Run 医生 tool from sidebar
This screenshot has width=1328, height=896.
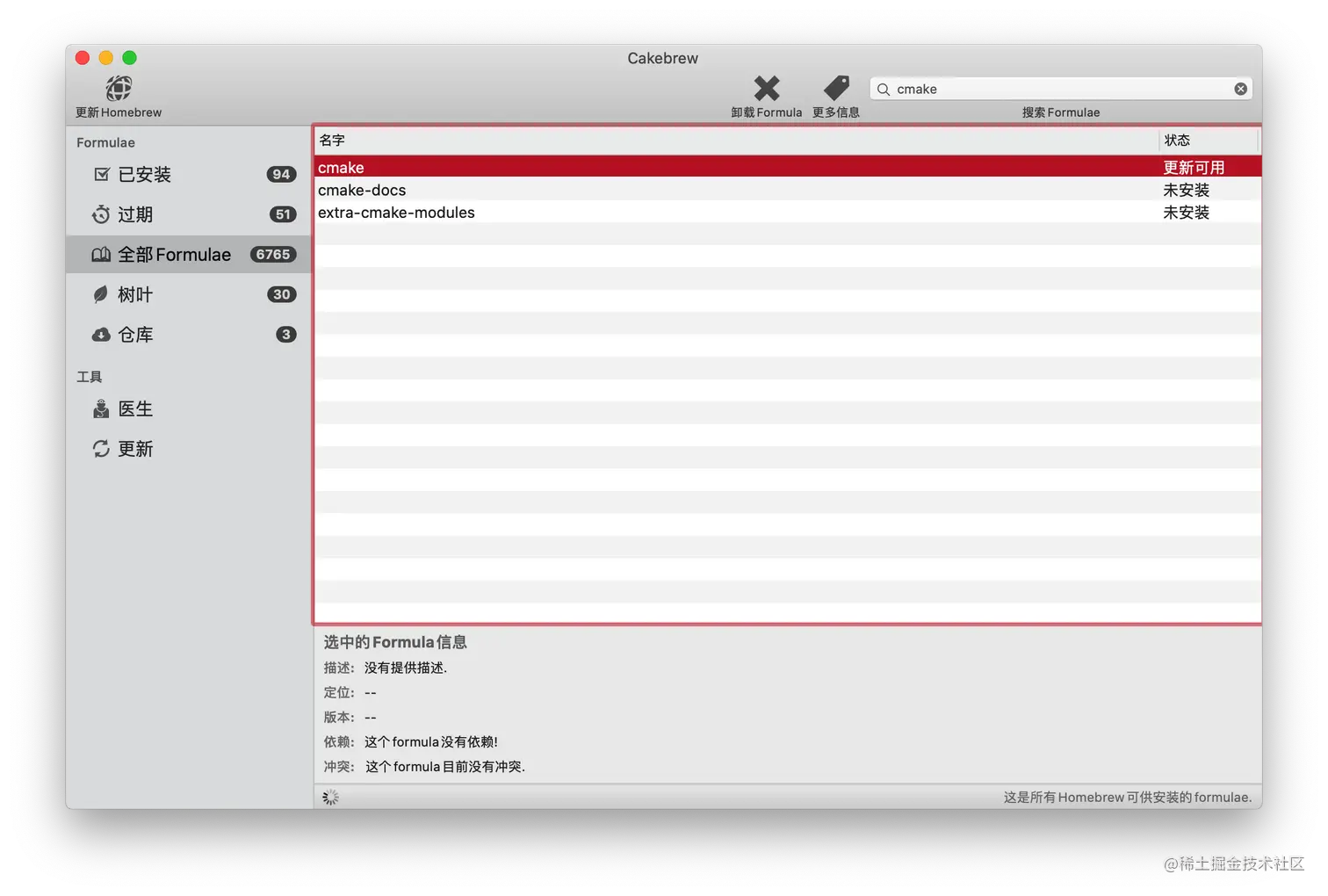pos(135,409)
